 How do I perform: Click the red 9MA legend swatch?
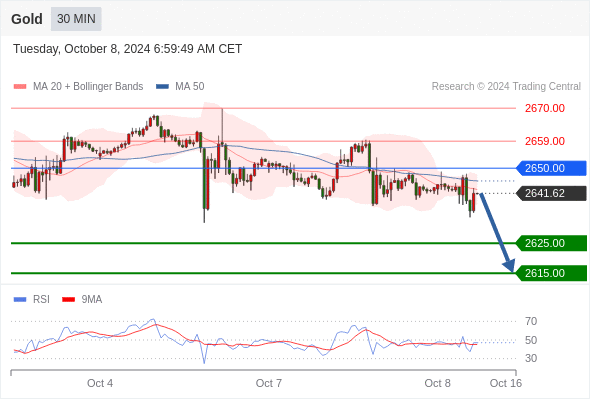click(x=68, y=300)
